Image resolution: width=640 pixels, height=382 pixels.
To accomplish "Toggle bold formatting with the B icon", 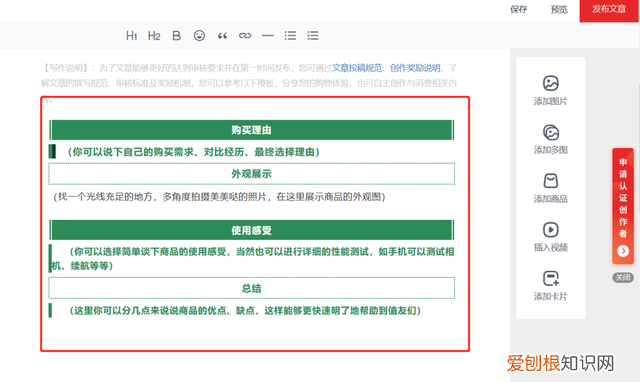I will [x=176, y=36].
